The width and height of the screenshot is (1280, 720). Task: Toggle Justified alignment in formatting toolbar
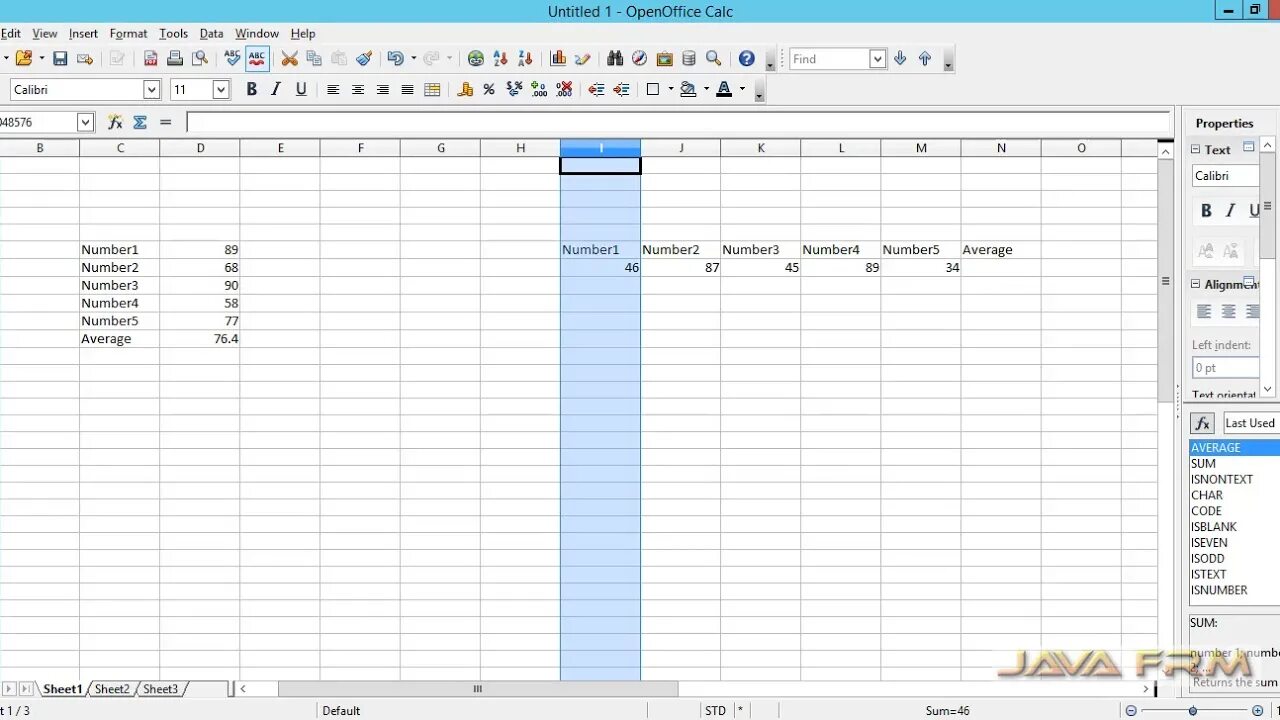(407, 90)
